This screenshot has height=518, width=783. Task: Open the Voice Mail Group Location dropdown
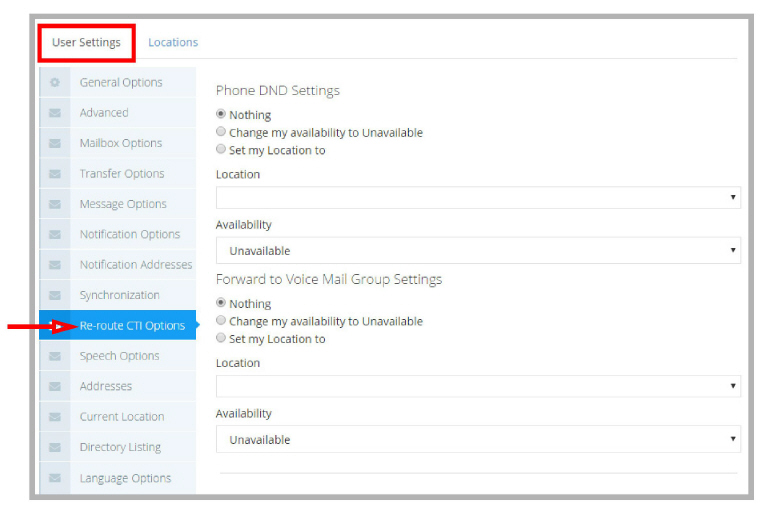pos(478,386)
